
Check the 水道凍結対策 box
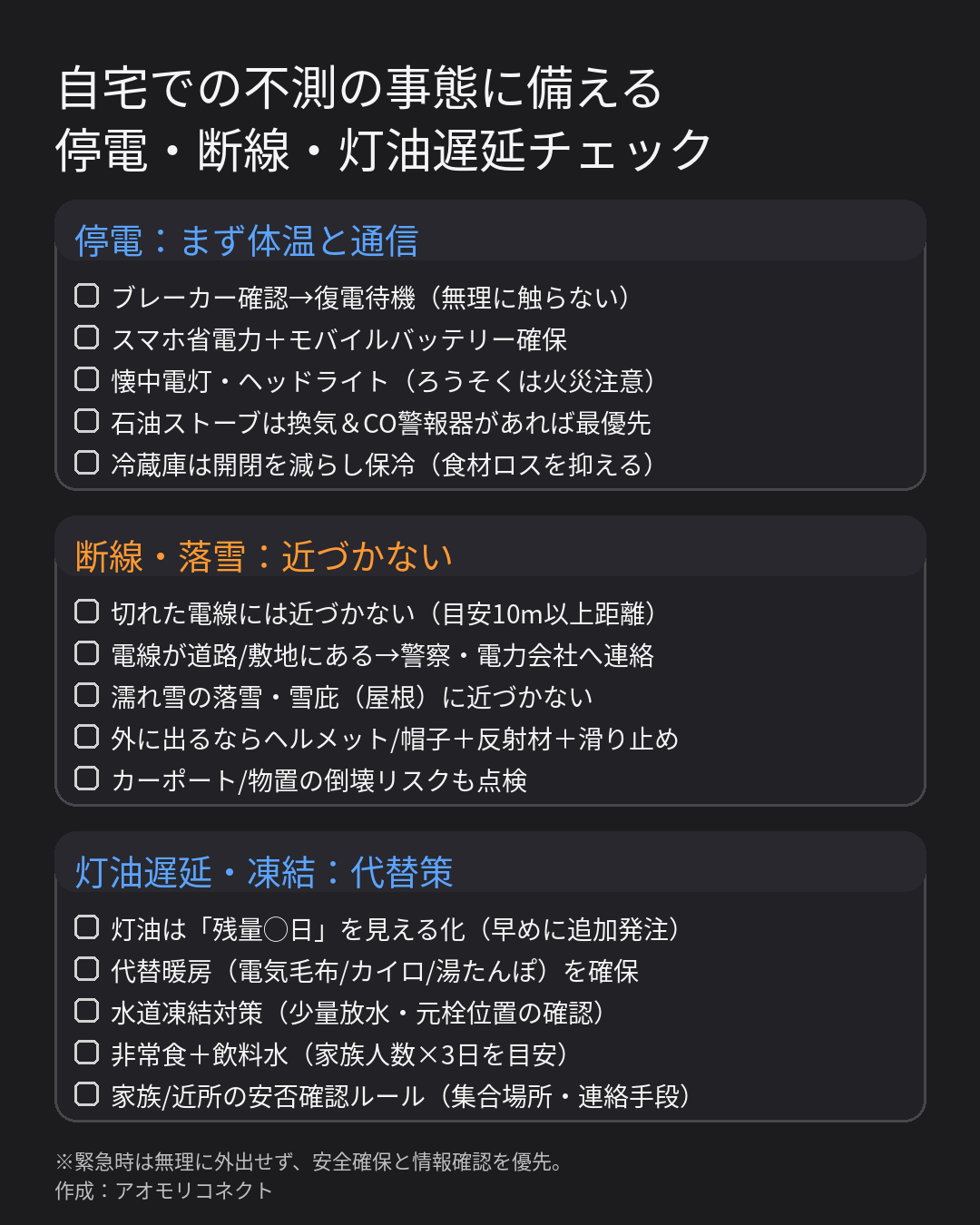point(86,1011)
